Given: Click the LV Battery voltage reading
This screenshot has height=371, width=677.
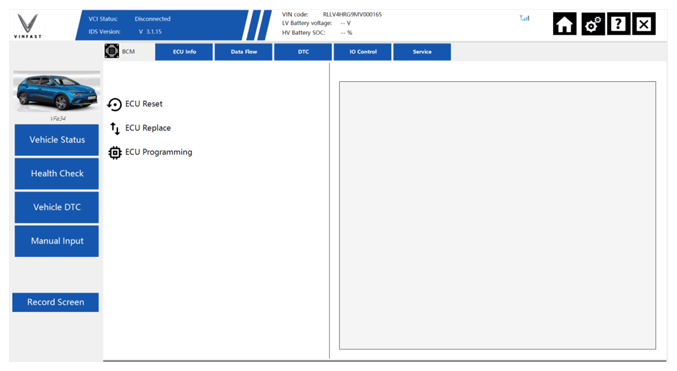Looking at the screenshot, I should [x=346, y=23].
